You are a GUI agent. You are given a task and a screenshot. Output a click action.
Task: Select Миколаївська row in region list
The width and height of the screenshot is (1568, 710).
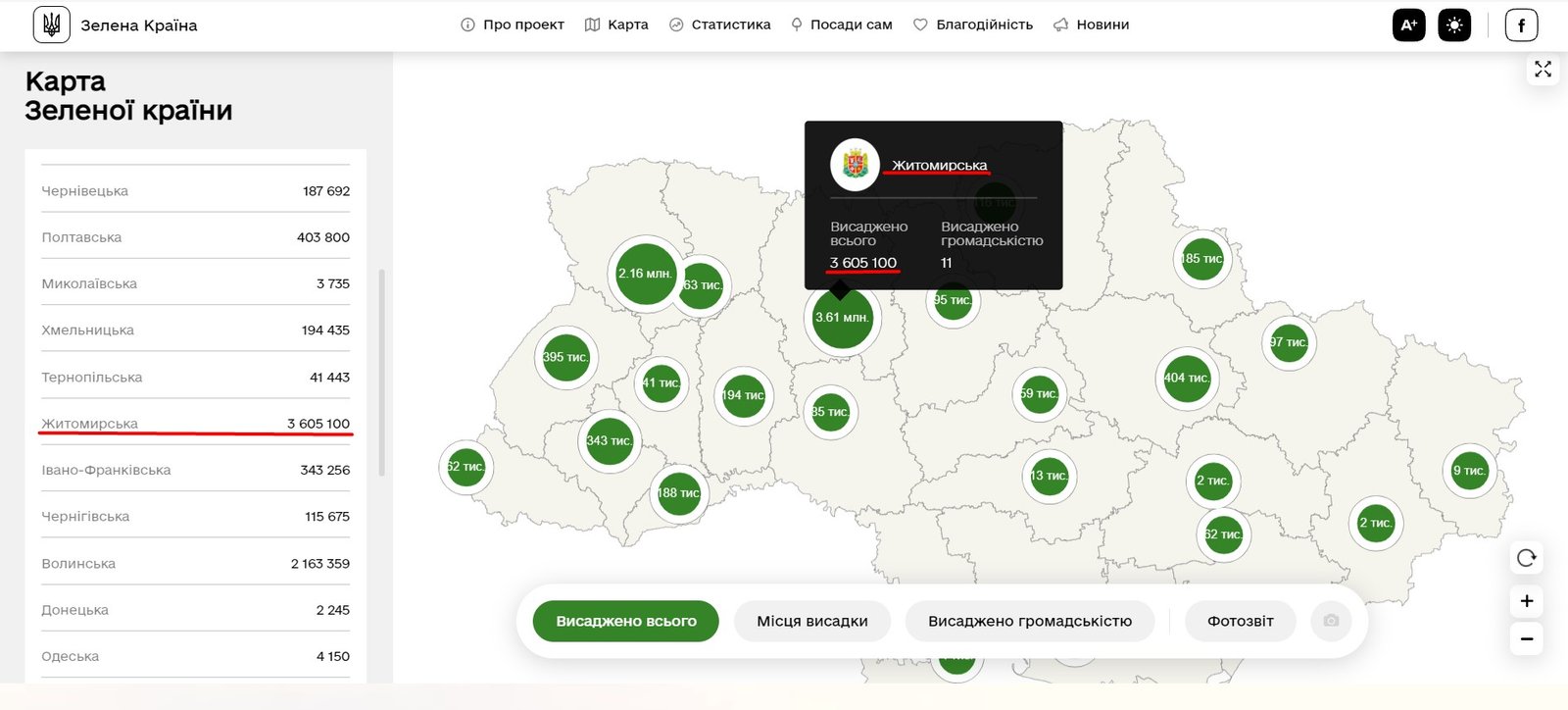point(196,283)
